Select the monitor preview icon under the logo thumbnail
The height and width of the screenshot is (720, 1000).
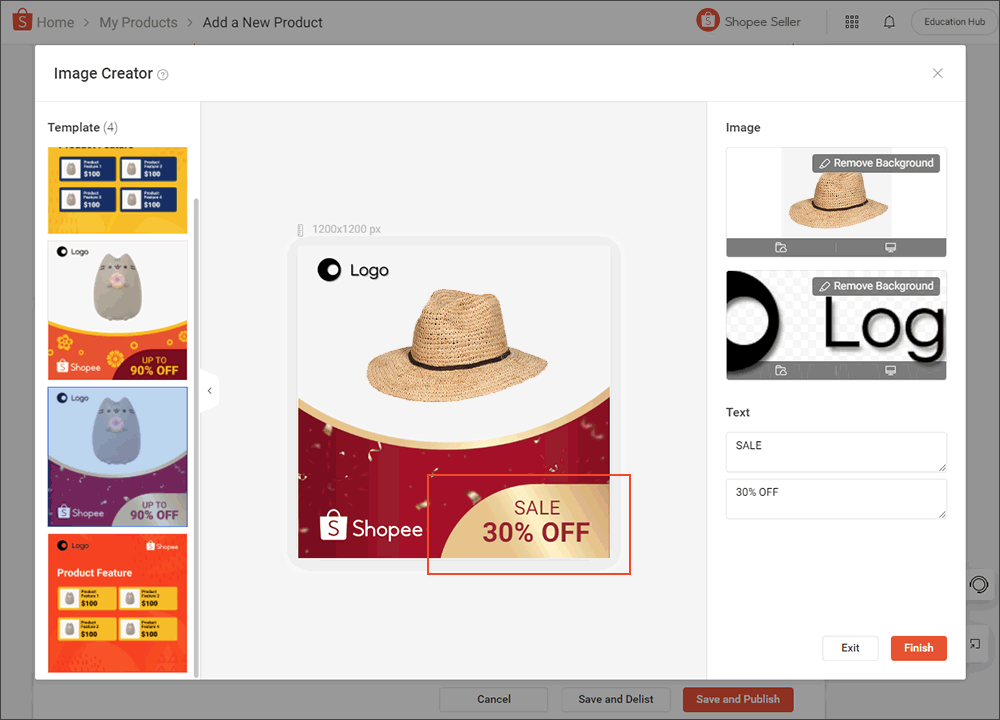click(x=893, y=370)
